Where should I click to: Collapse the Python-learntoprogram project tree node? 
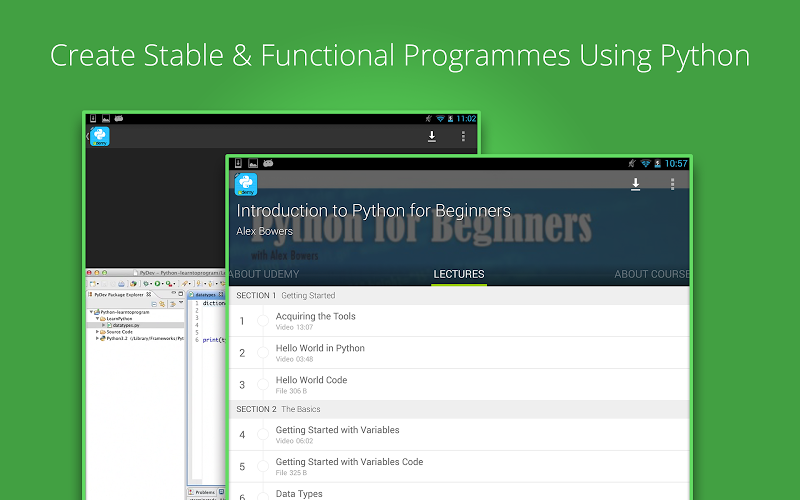(91, 312)
